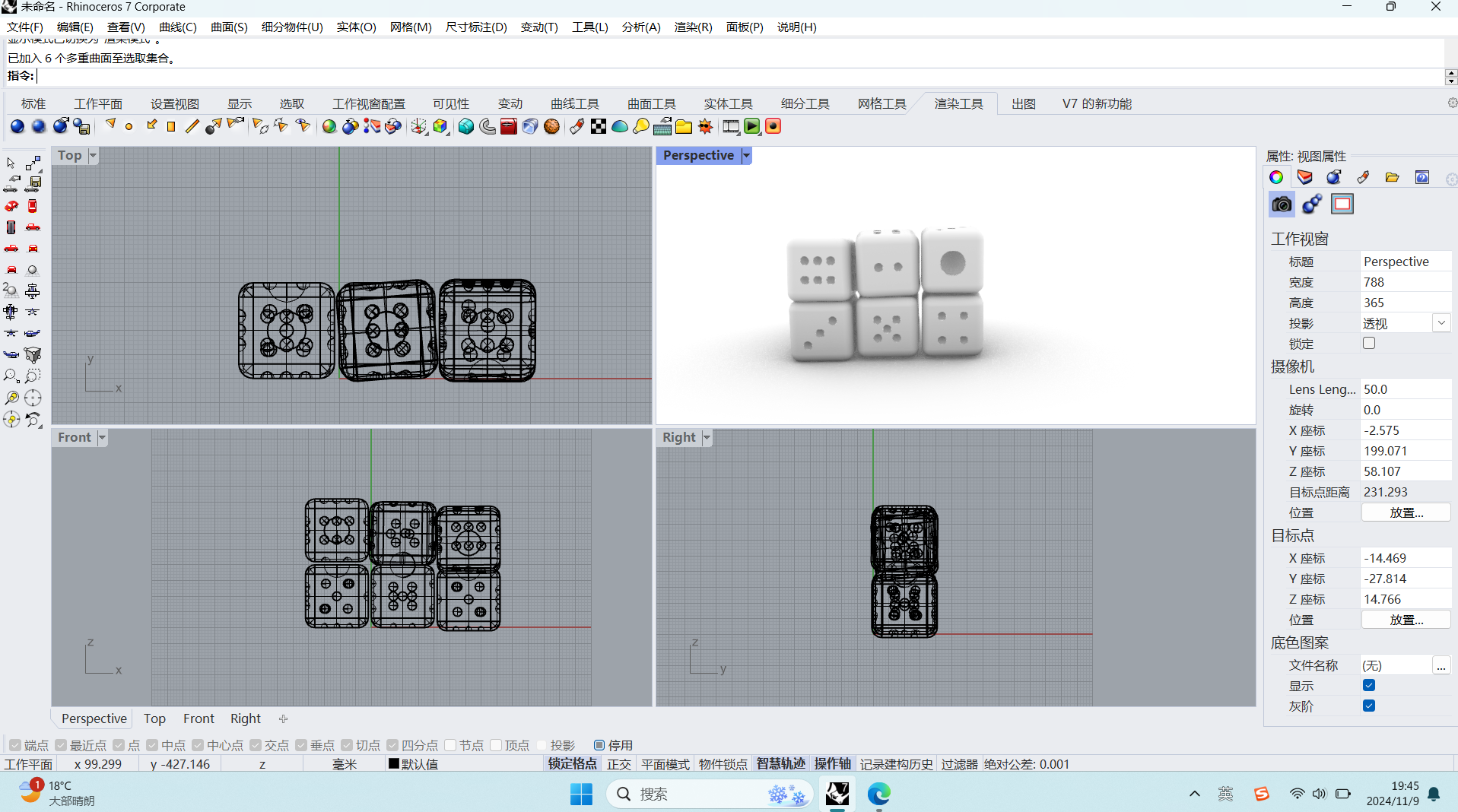This screenshot has height=812, width=1458.
Task: Click the Lens Length value field
Action: (1406, 389)
